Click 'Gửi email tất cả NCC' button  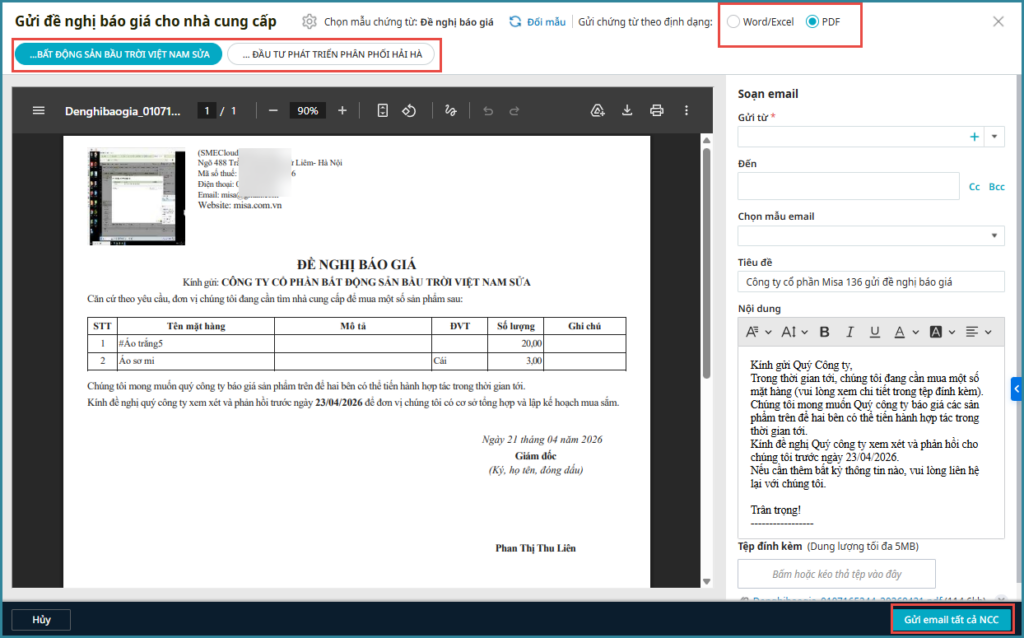pyautogui.click(x=950, y=619)
